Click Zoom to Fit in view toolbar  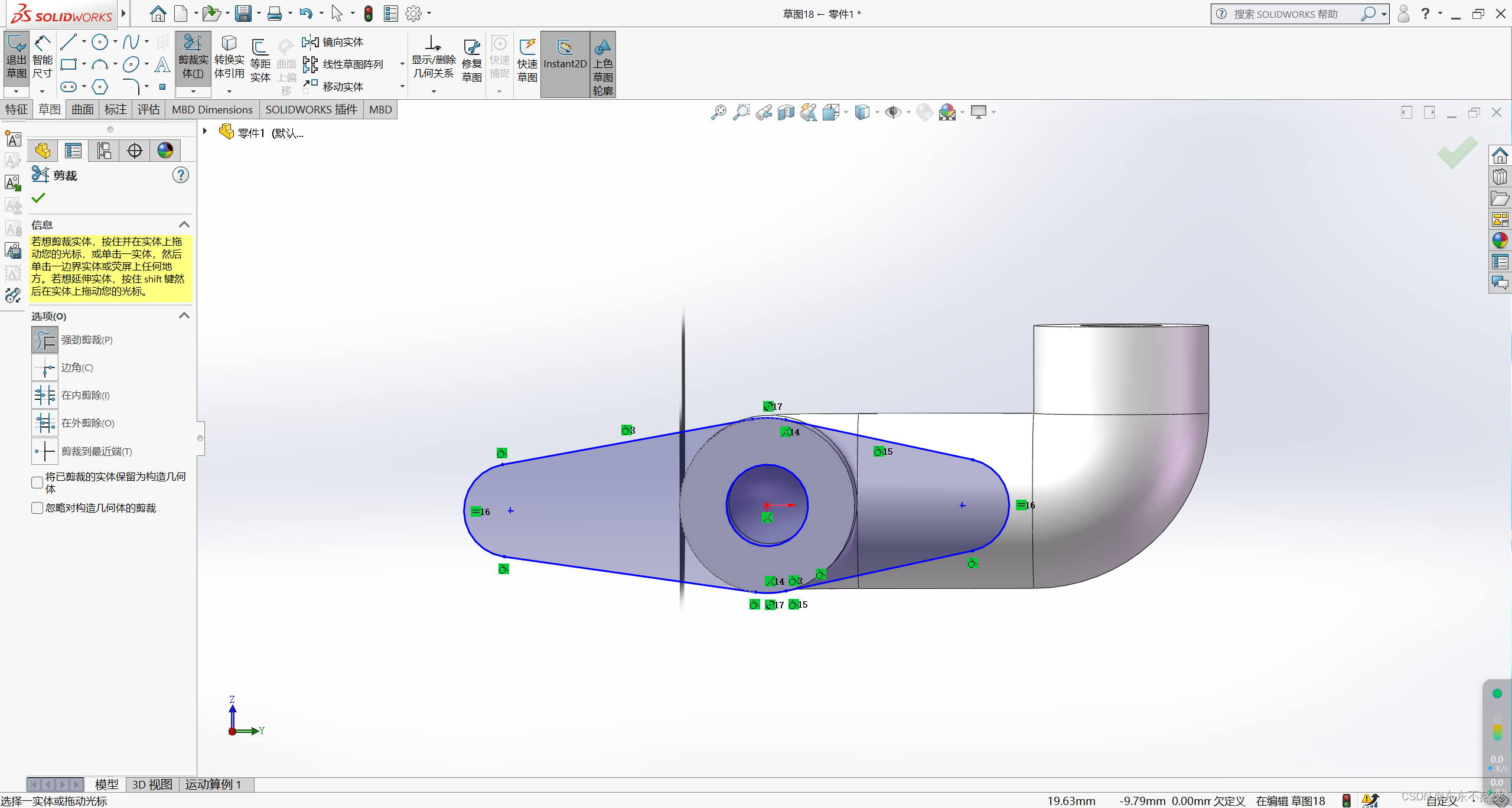[x=719, y=112]
